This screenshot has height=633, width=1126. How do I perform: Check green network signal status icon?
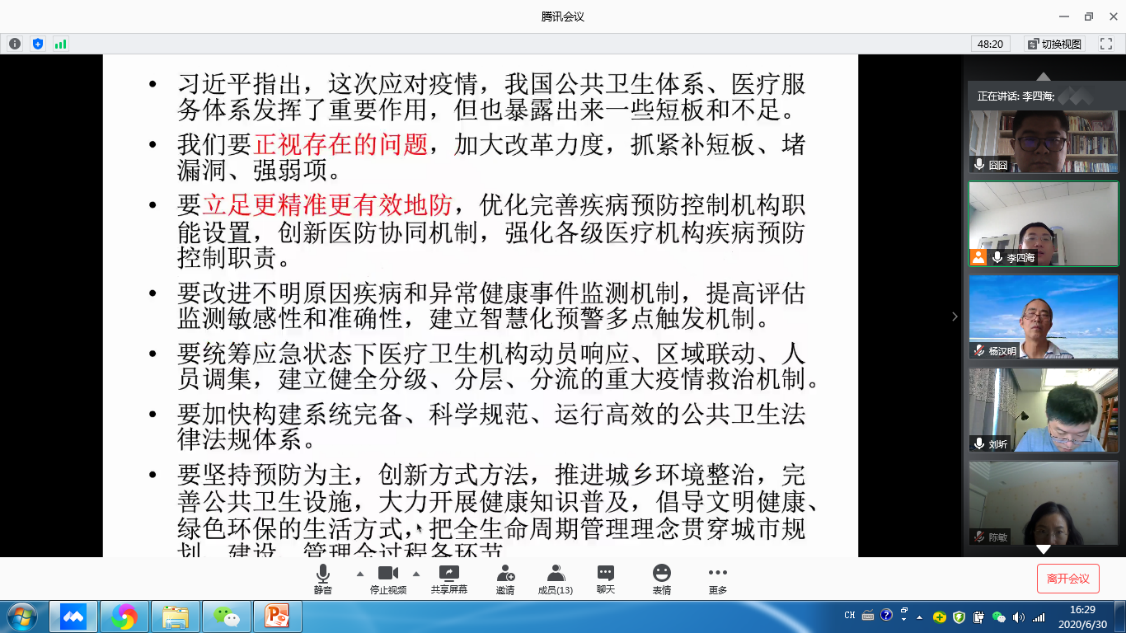click(61, 44)
